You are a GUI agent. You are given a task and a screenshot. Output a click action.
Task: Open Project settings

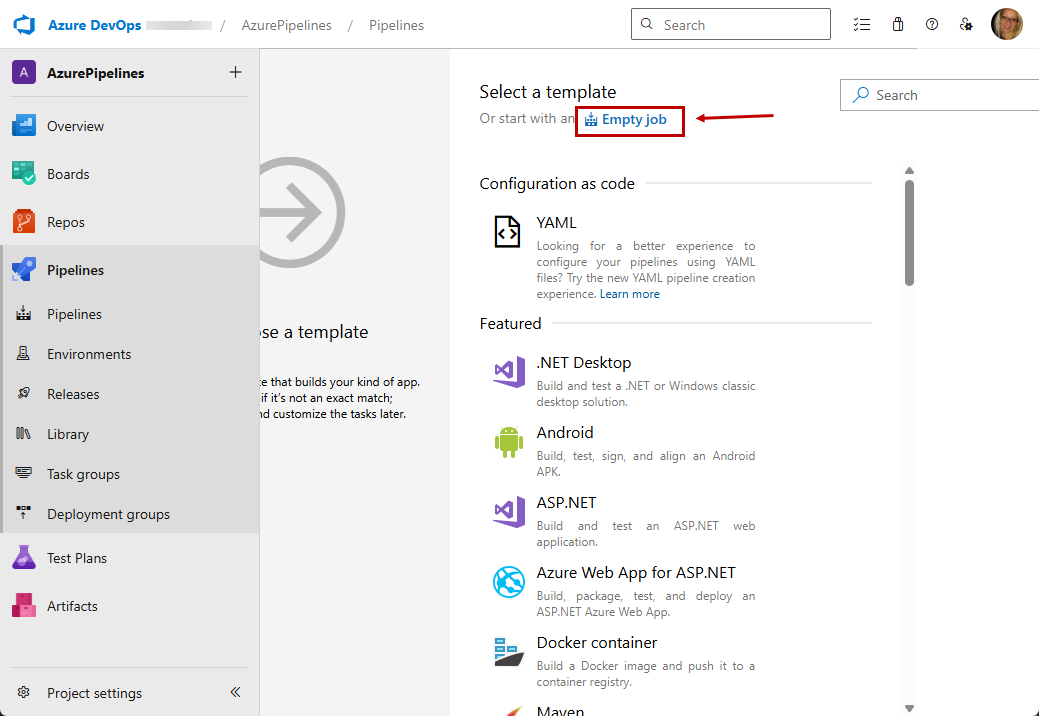[x=94, y=693]
